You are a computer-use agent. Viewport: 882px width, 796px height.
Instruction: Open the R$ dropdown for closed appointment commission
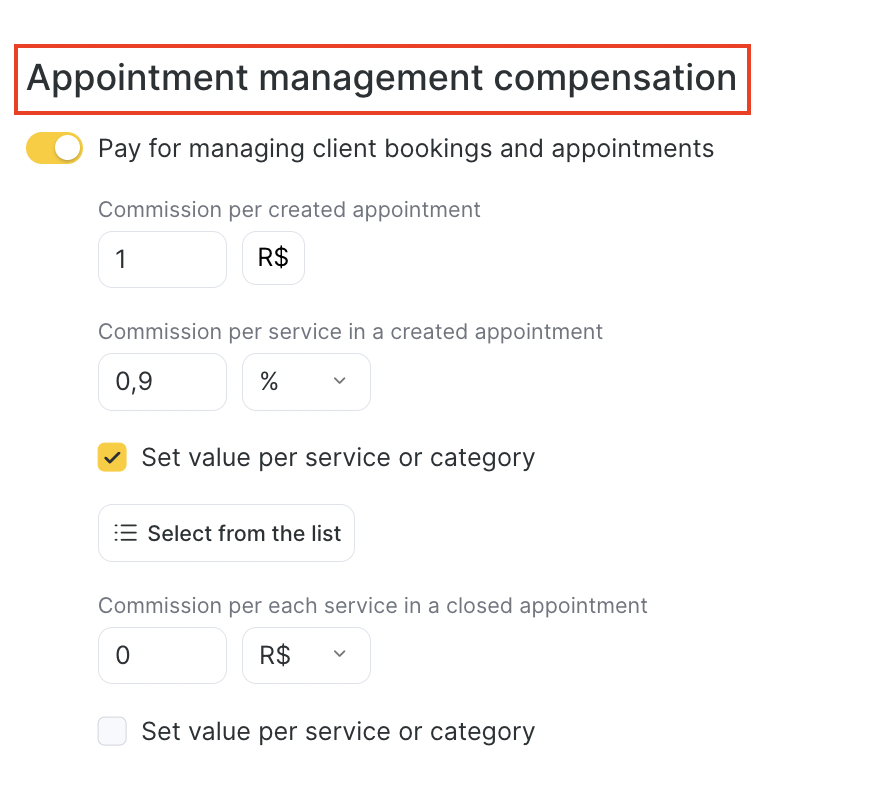coord(306,655)
